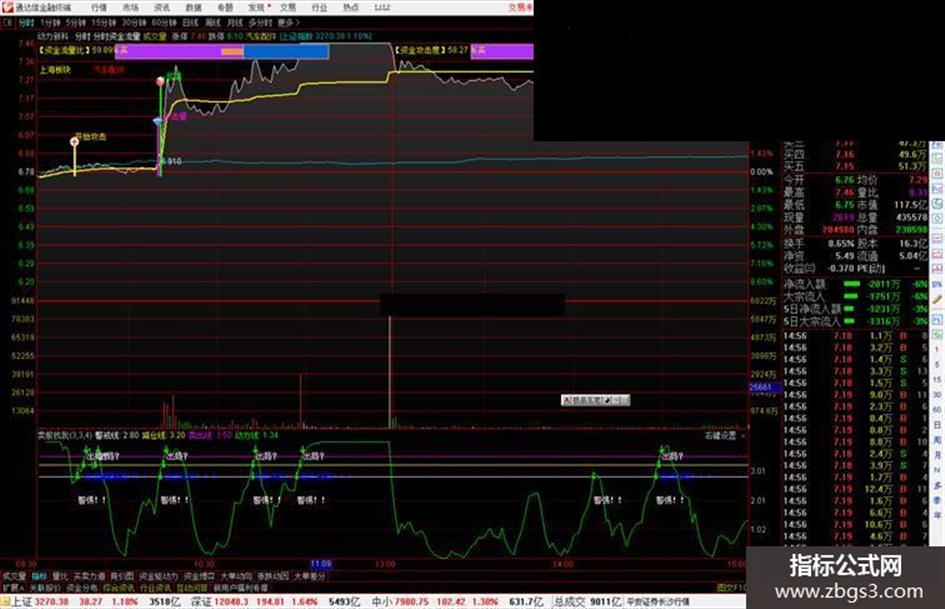Click the floating input method toolbar
Image resolution: width=945 pixels, height=609 pixels.
click(595, 400)
